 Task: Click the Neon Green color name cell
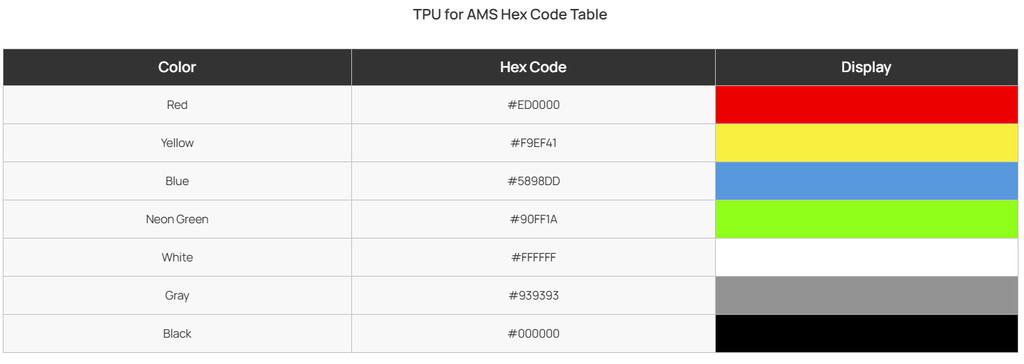[x=177, y=219]
